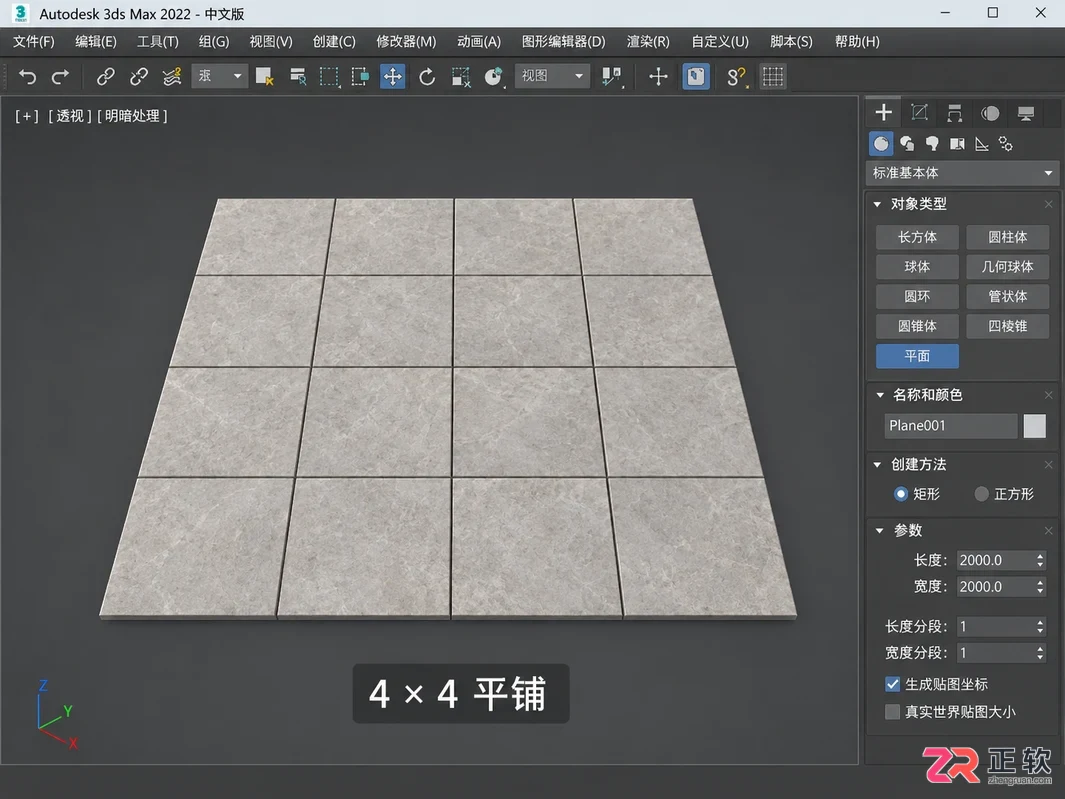Click the 圆柱体 button

(x=1007, y=237)
